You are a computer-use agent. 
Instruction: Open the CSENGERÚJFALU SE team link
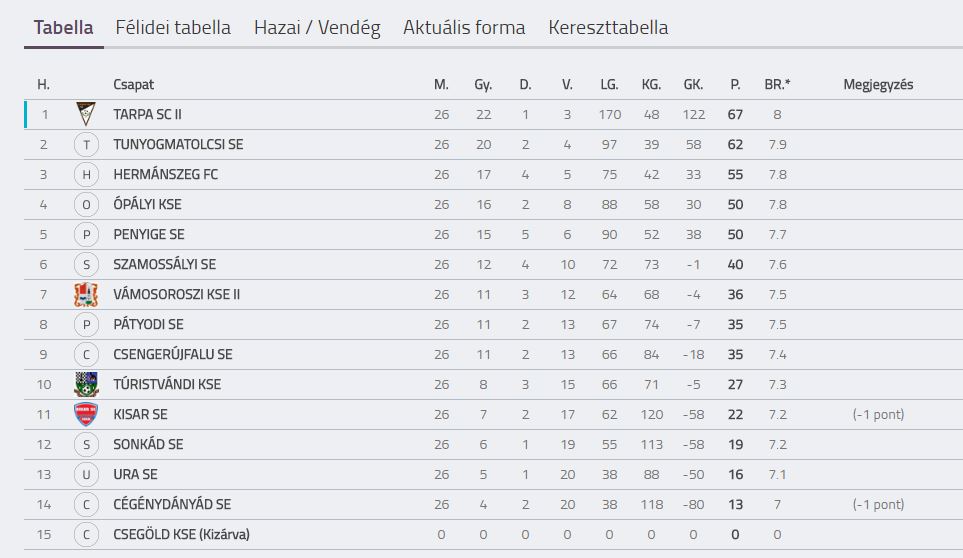point(173,355)
